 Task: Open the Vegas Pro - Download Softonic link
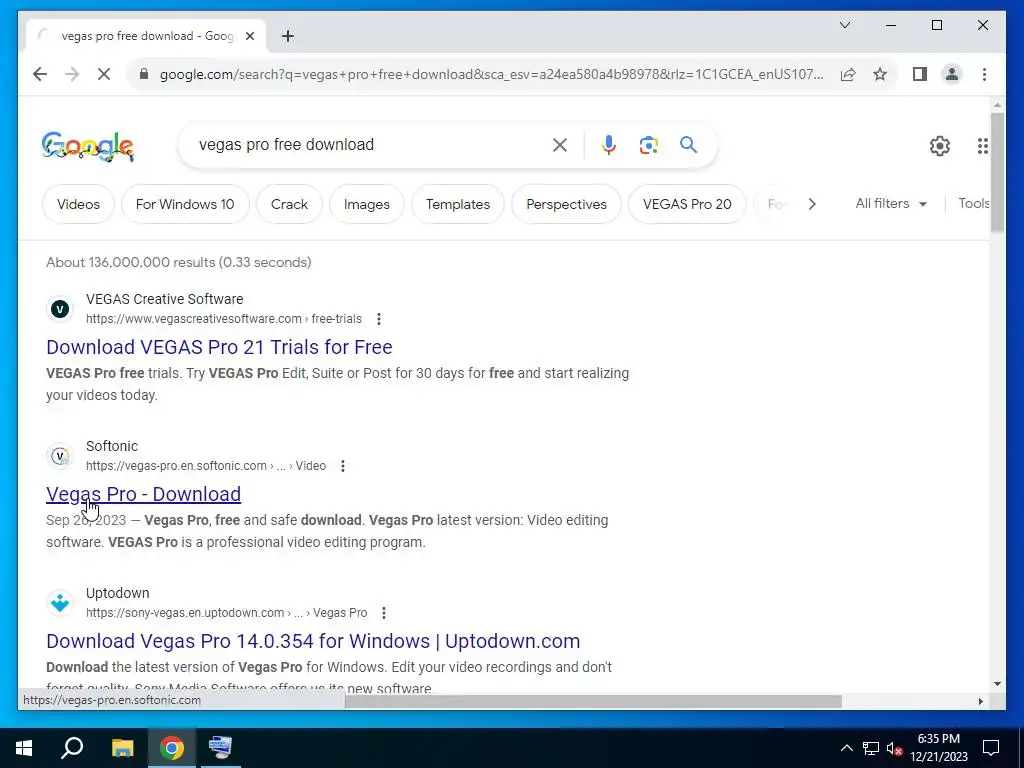point(144,494)
